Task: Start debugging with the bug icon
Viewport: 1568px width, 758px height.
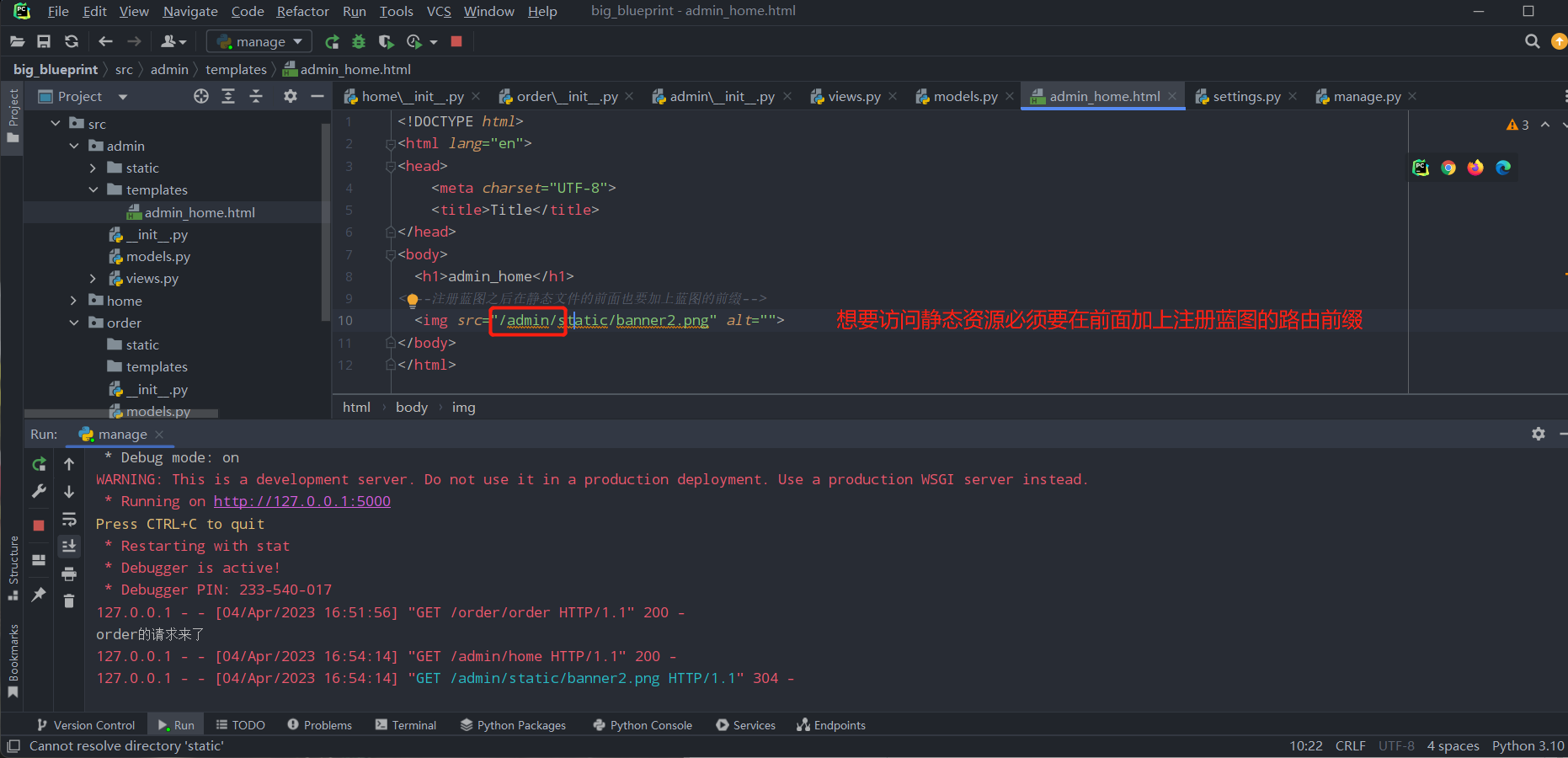Action: (x=359, y=41)
